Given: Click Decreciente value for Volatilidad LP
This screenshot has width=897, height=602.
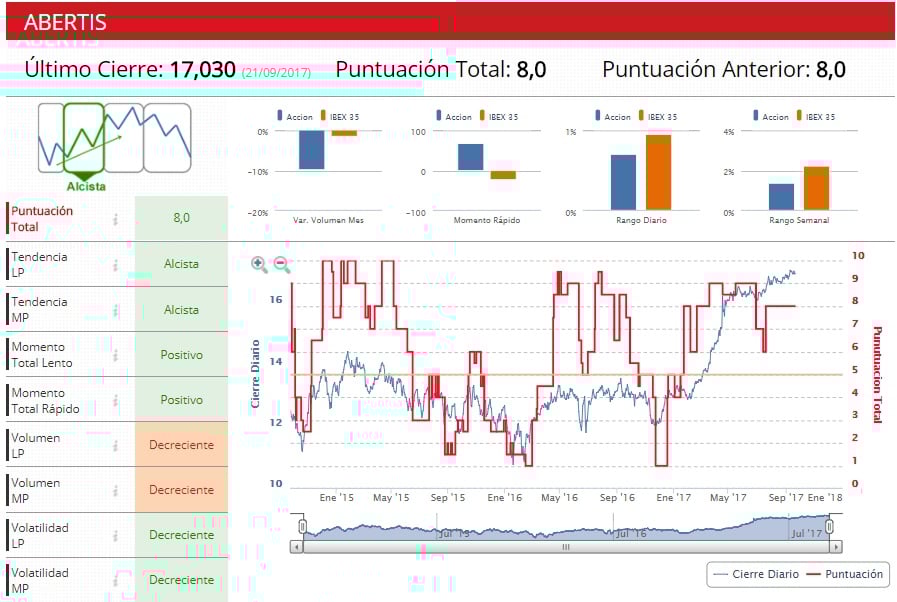Looking at the screenshot, I should pos(181,534).
